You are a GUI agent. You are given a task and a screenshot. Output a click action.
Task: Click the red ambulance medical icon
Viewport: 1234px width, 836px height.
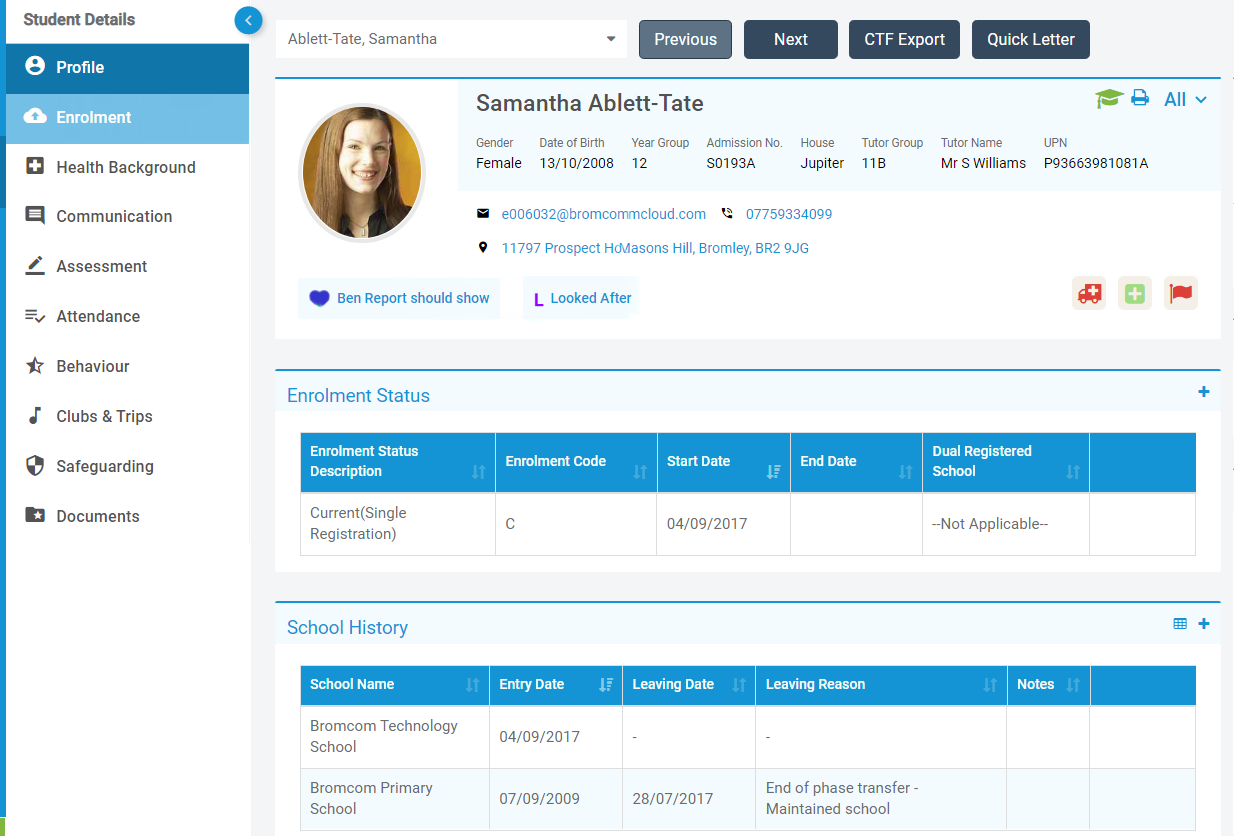(1089, 293)
